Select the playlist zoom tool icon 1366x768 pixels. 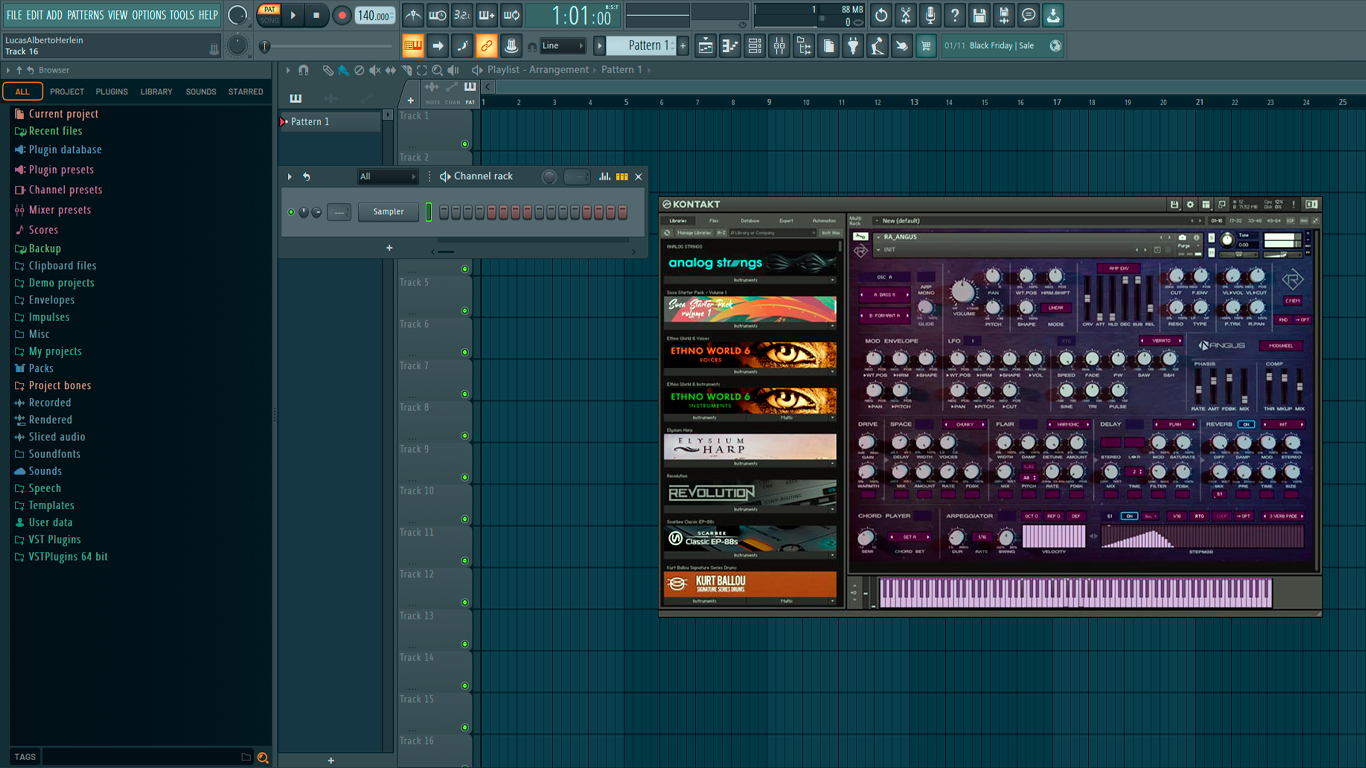pos(437,70)
